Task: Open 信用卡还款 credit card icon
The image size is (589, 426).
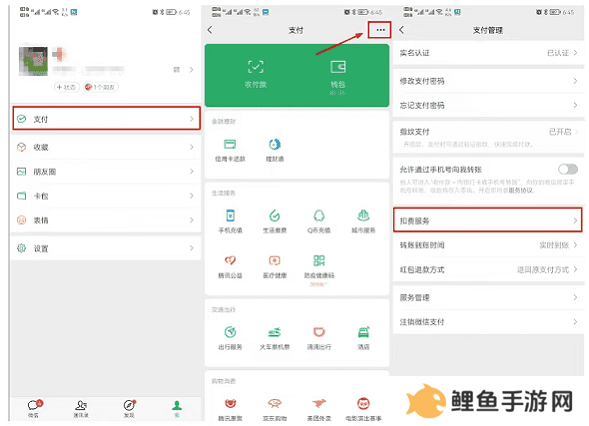Action: [x=230, y=144]
